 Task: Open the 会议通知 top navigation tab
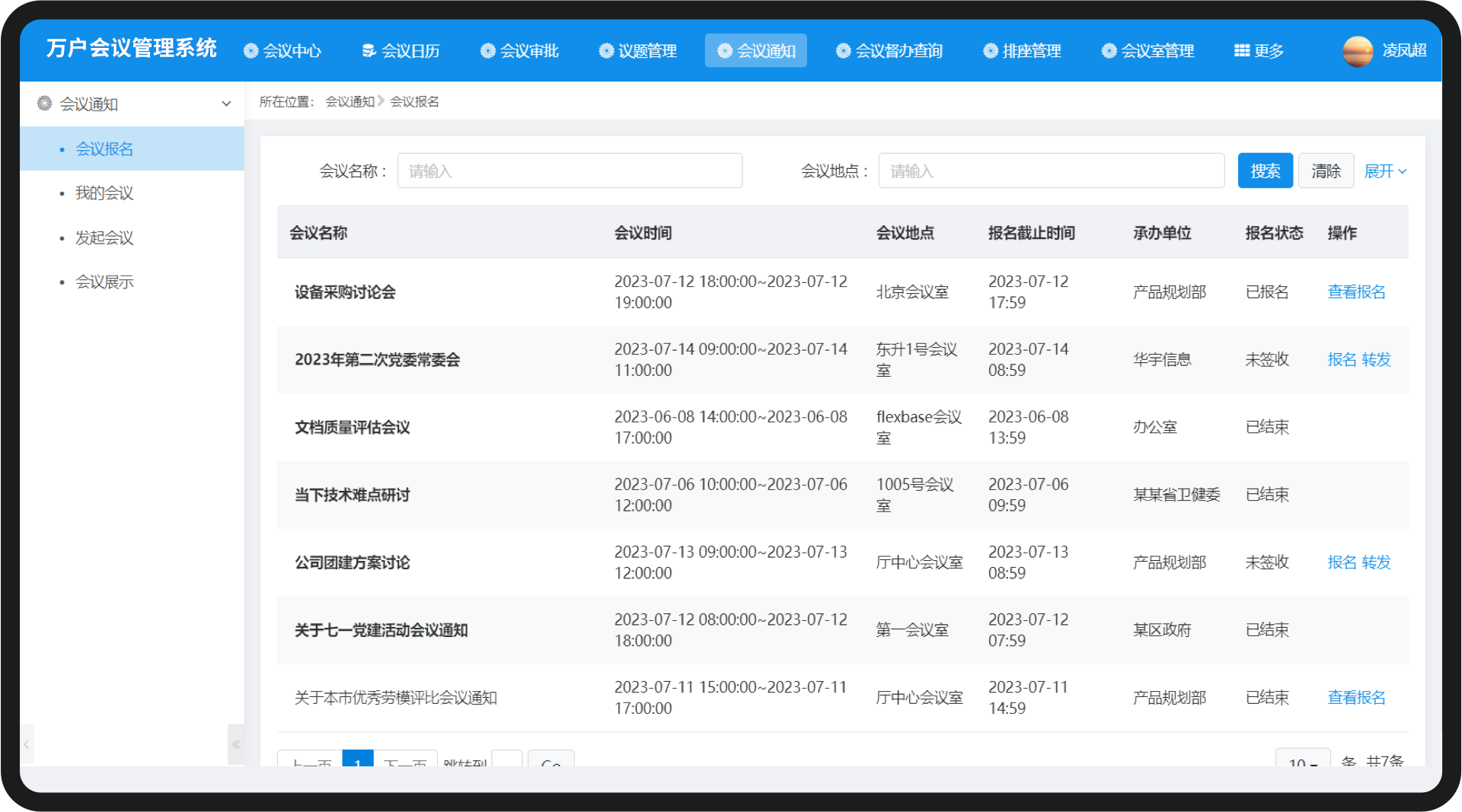point(756,51)
